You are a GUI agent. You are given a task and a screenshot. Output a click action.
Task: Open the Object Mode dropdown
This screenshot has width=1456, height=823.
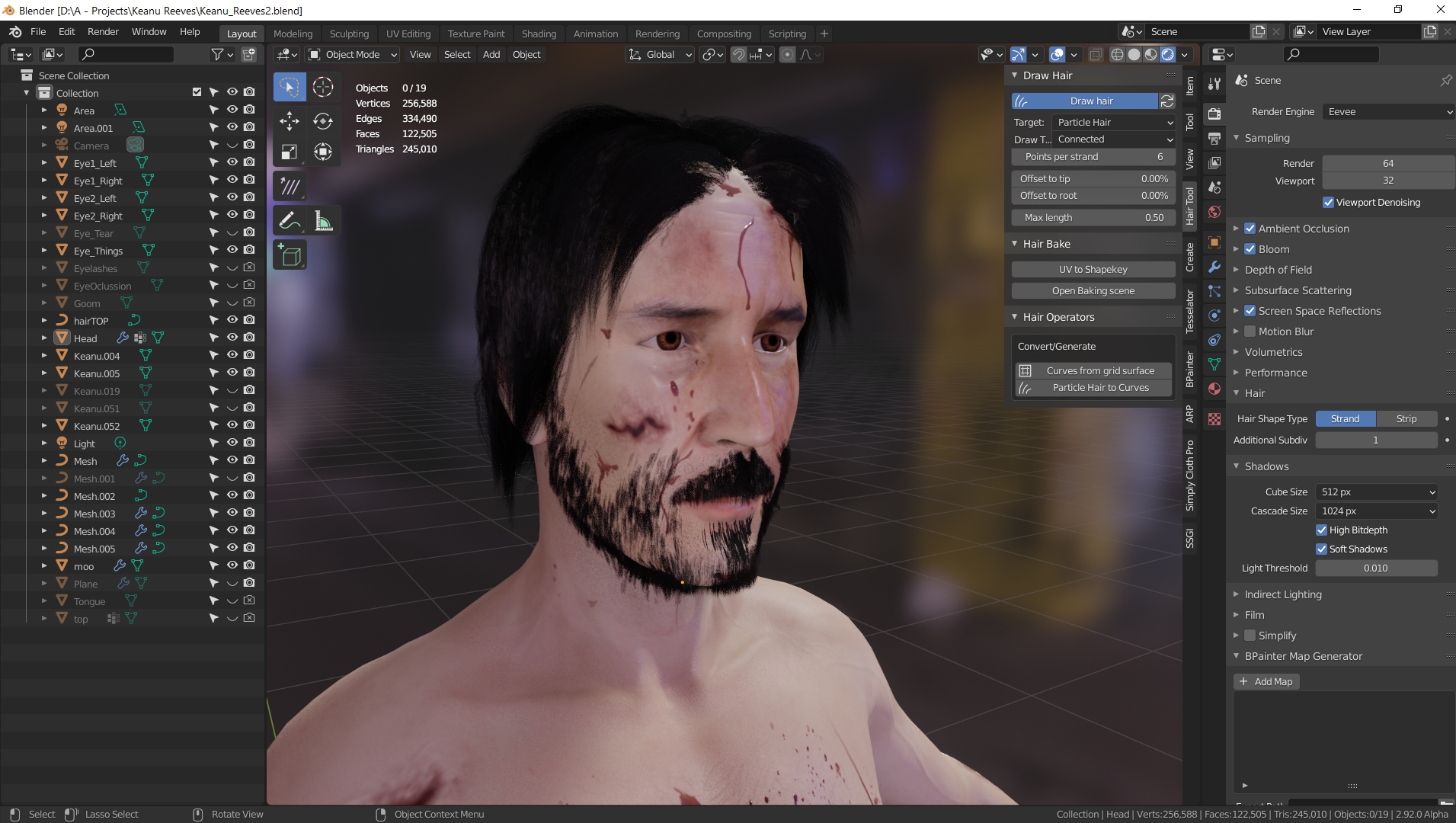[353, 54]
